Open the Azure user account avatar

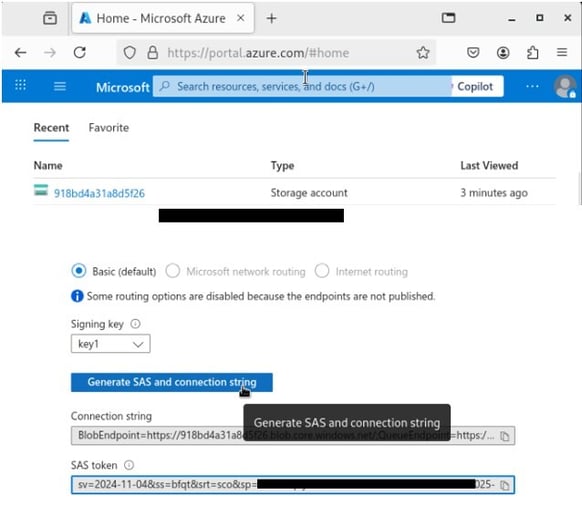(565, 86)
